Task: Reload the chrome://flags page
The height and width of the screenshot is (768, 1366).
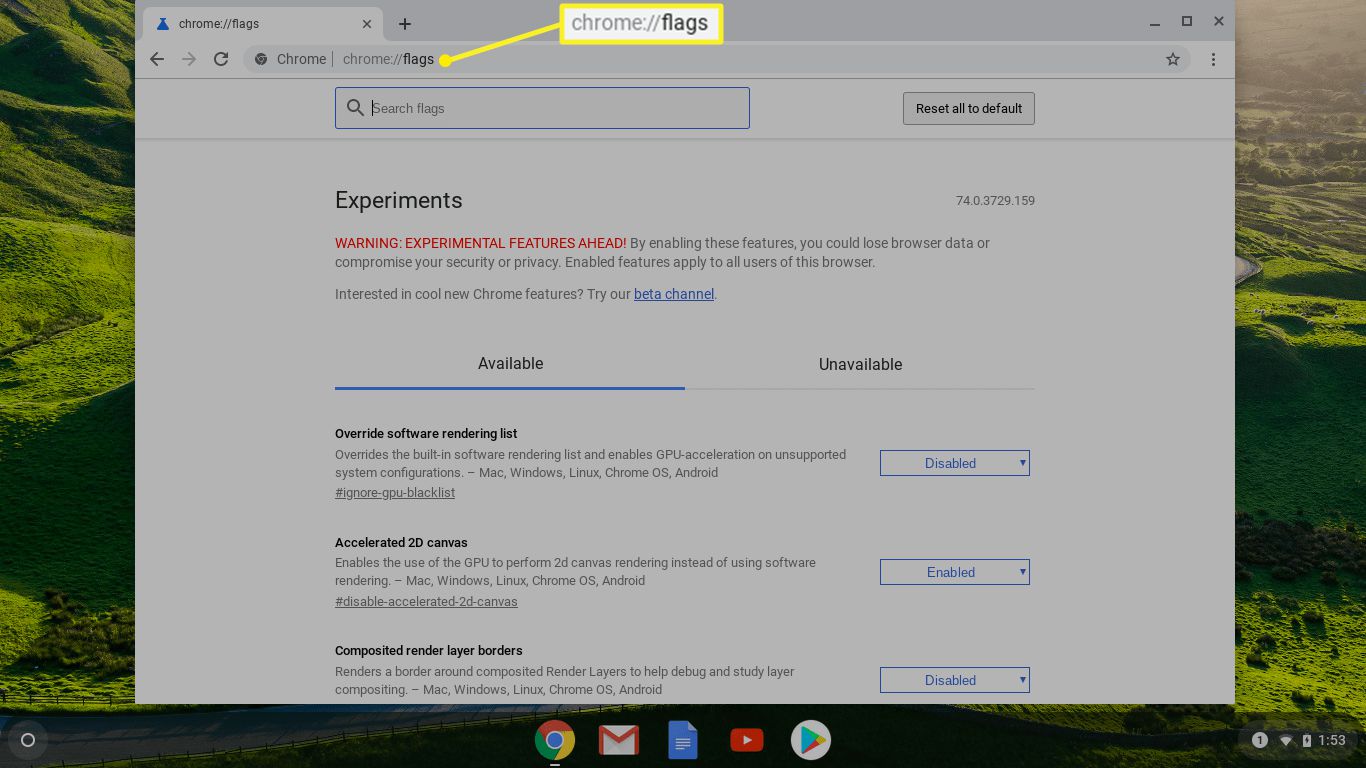Action: tap(221, 59)
